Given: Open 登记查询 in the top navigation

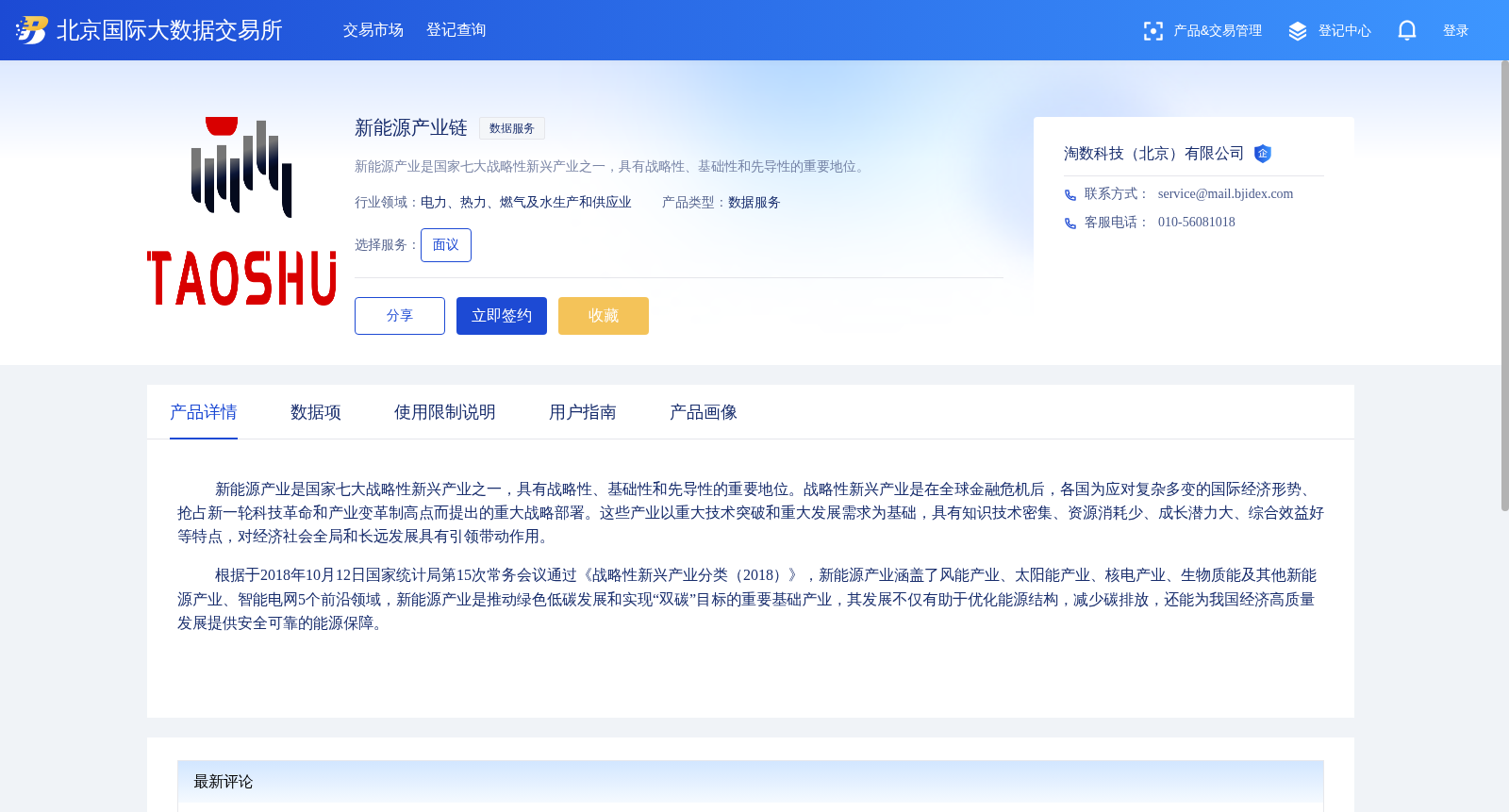Looking at the screenshot, I should pos(456,30).
